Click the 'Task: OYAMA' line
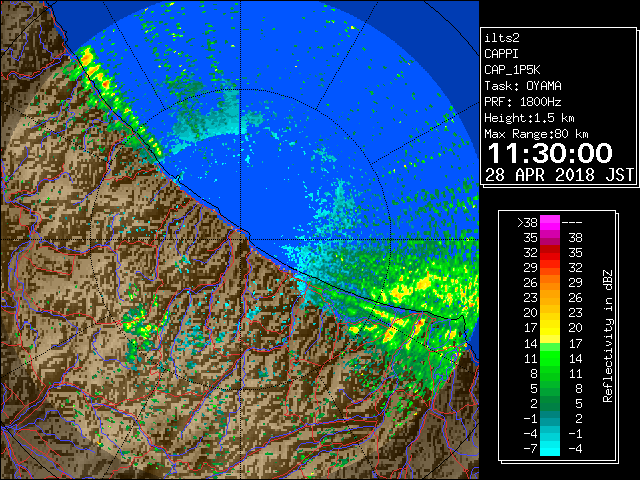The image size is (640, 480). coord(523,86)
